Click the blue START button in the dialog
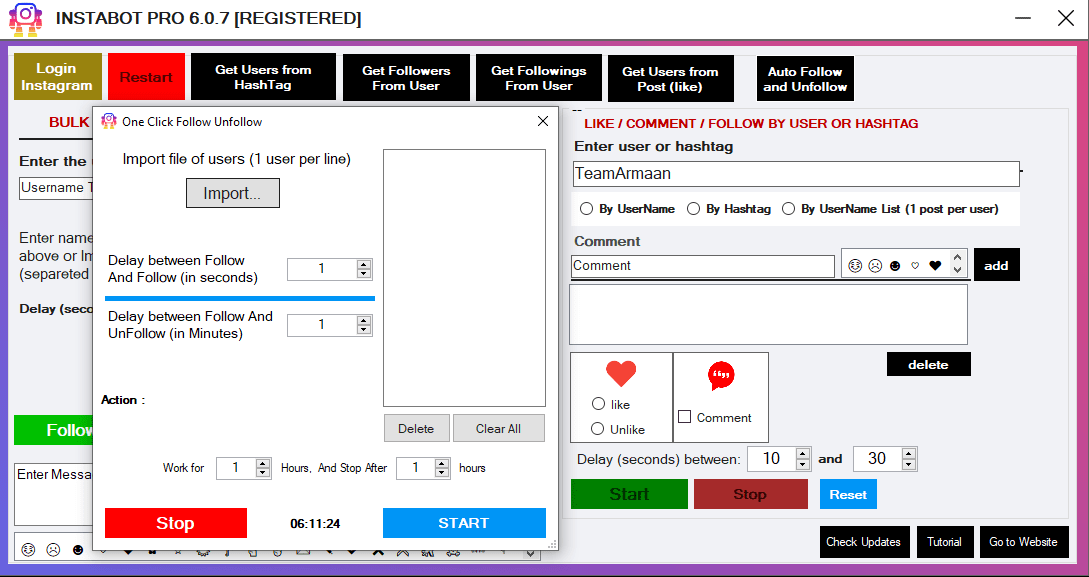 point(464,523)
